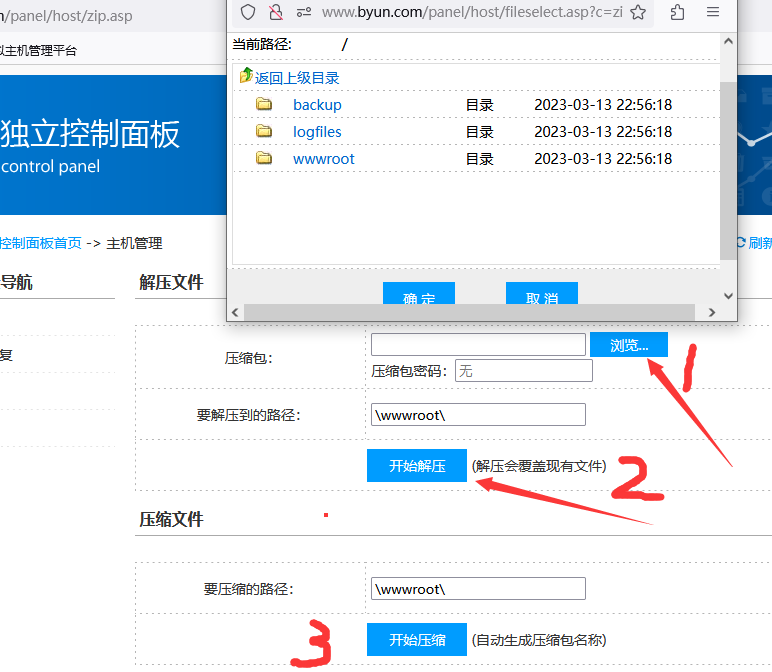Click the 要压缩的路径 input field
This screenshot has height=672, width=772.
coord(478,589)
